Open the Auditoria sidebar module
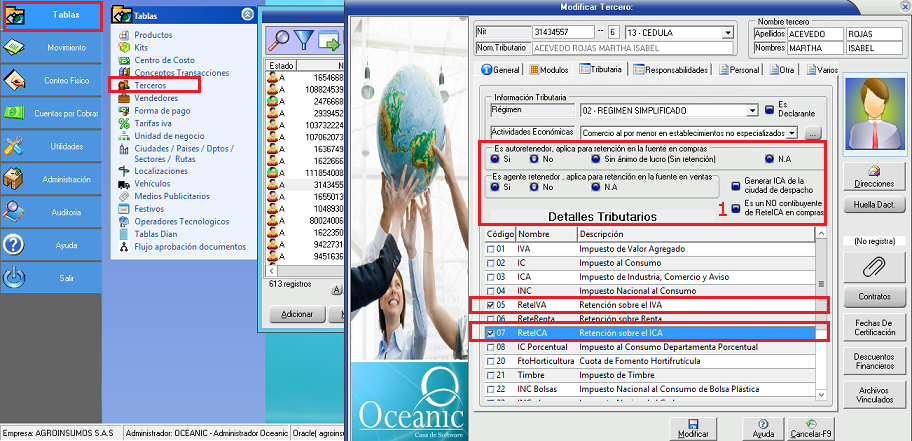Image resolution: width=912 pixels, height=441 pixels. coord(51,212)
